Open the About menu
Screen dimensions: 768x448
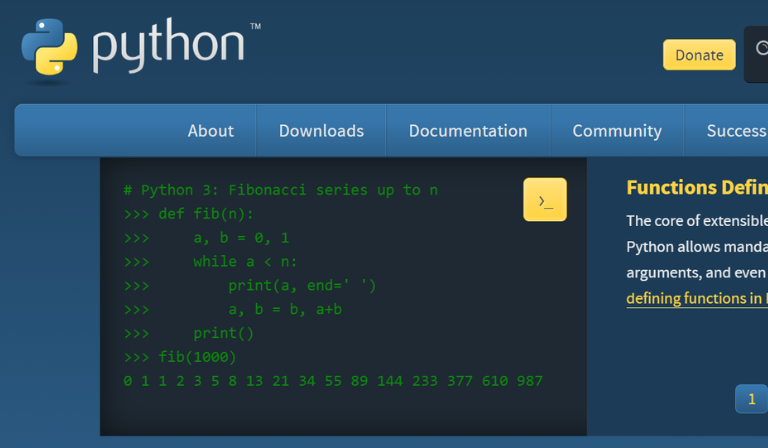(211, 131)
